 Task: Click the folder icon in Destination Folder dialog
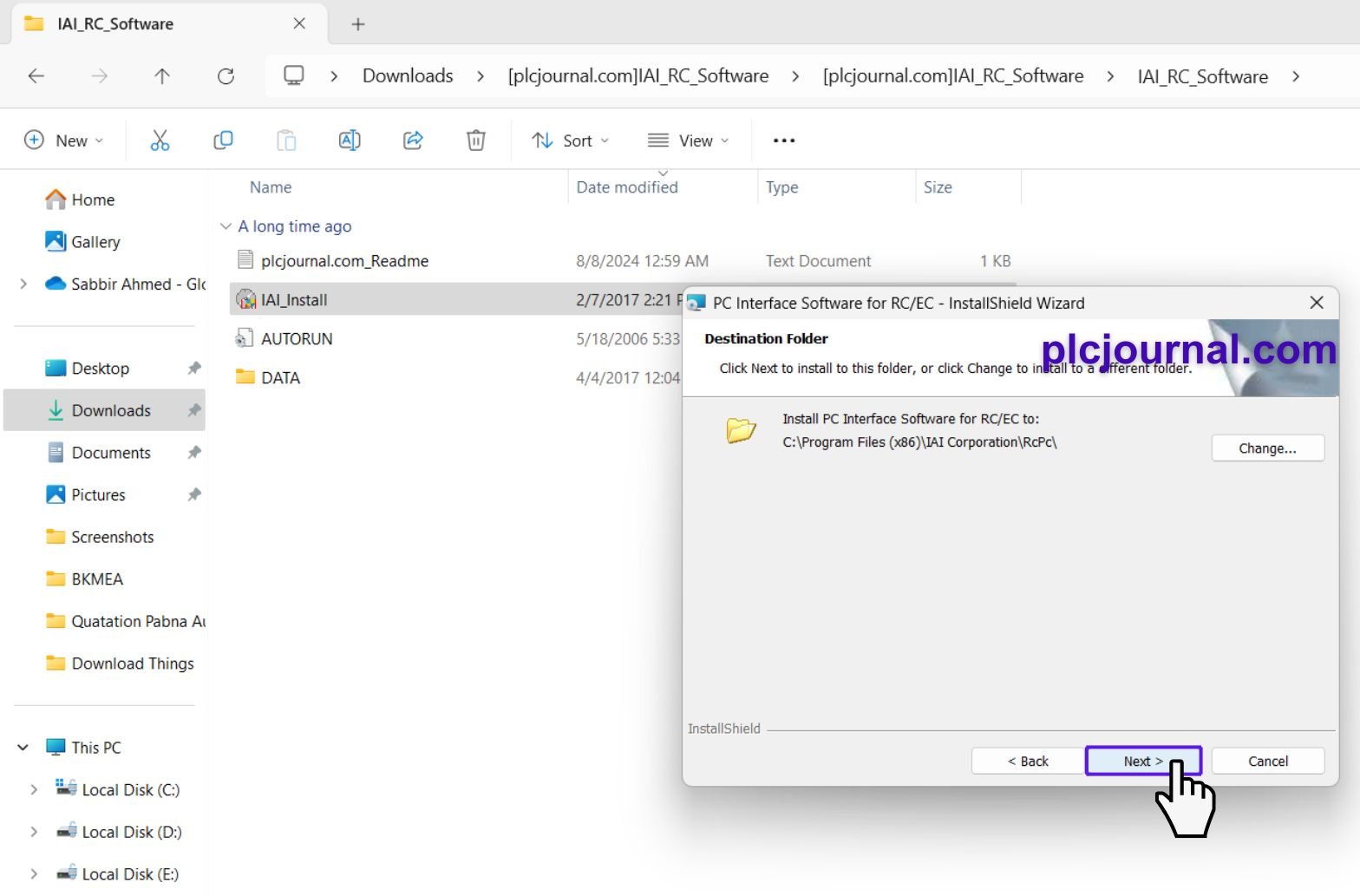click(x=741, y=429)
